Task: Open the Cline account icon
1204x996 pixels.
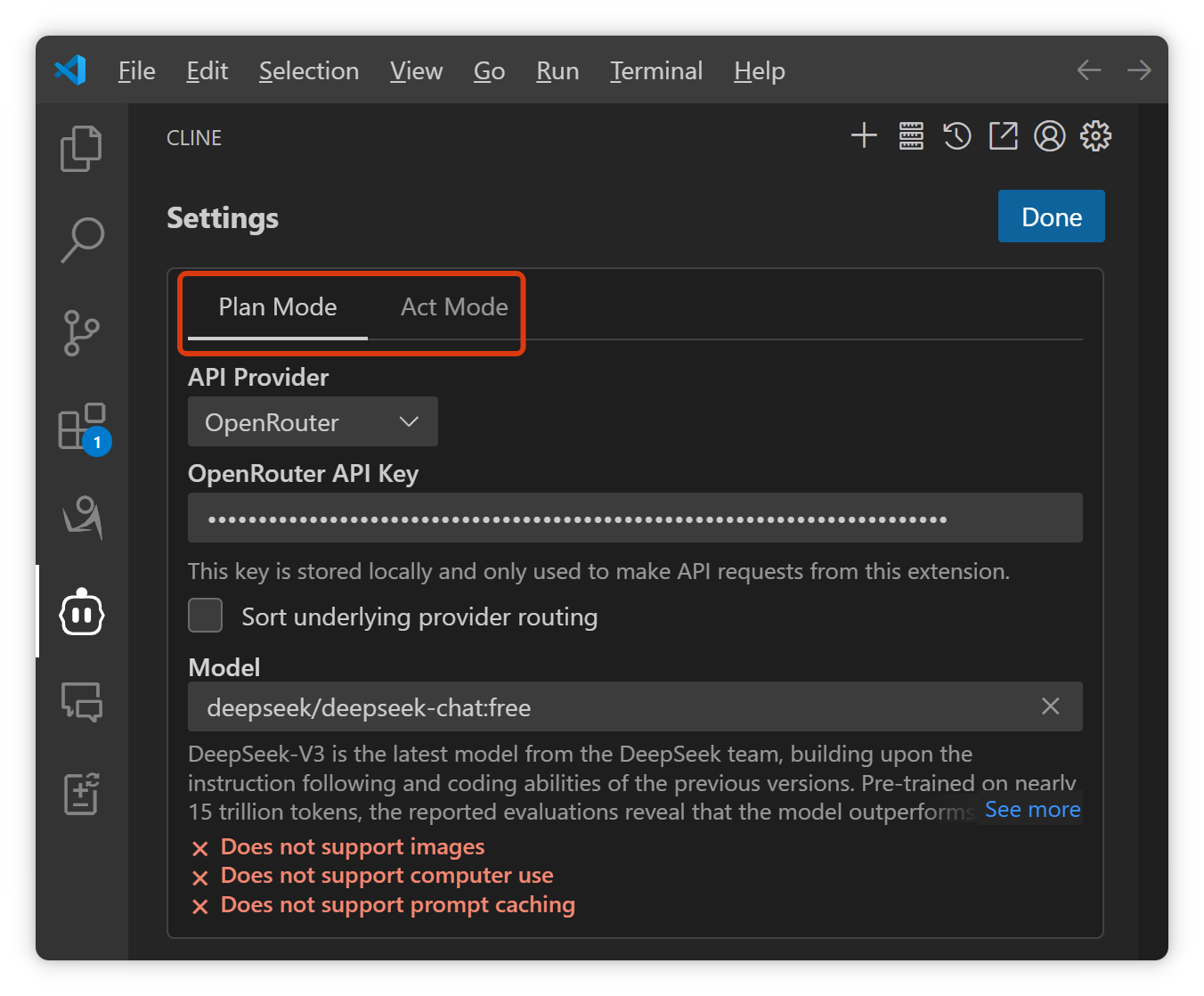Action: point(1050,136)
